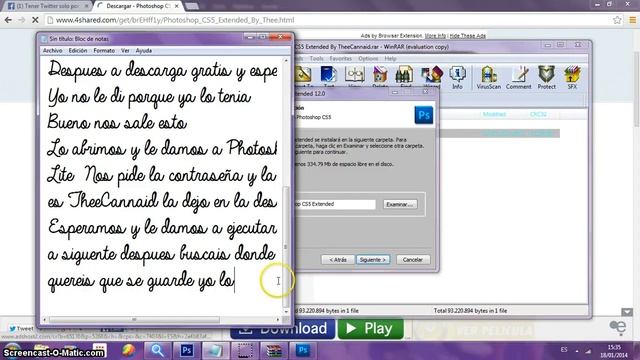
Task: Click the browser page vertical scrollbar
Action: pyautogui.click(x=636, y=88)
